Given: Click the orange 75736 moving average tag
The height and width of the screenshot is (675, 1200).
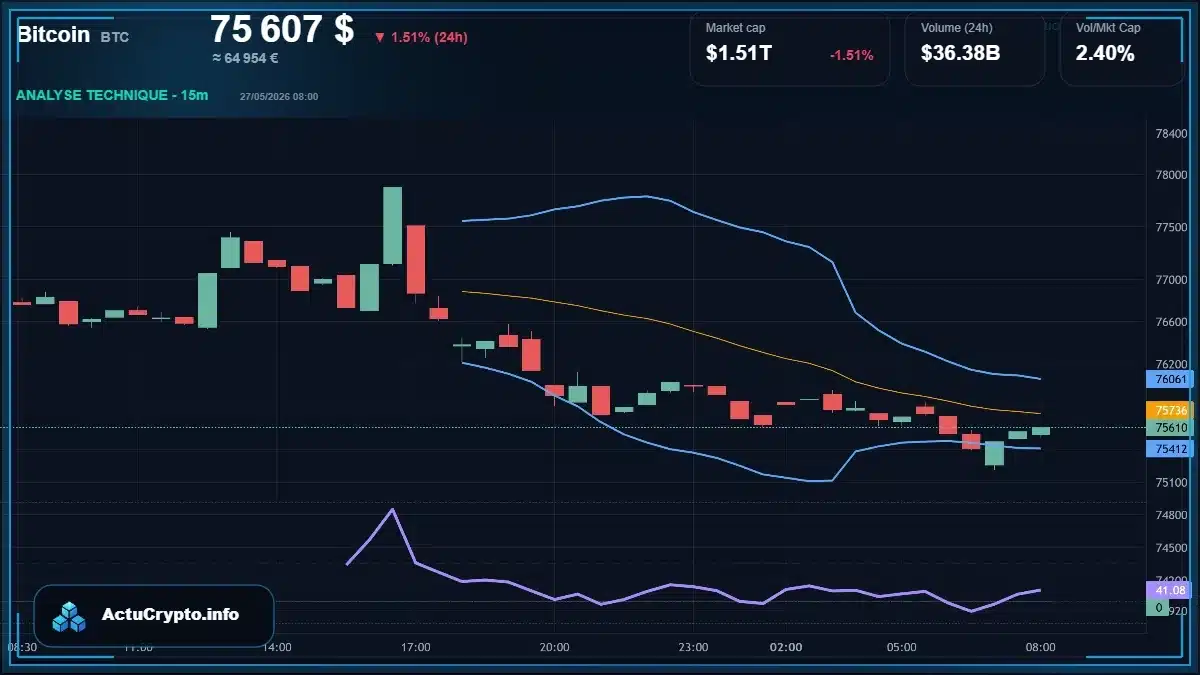Looking at the screenshot, I should (1170, 410).
